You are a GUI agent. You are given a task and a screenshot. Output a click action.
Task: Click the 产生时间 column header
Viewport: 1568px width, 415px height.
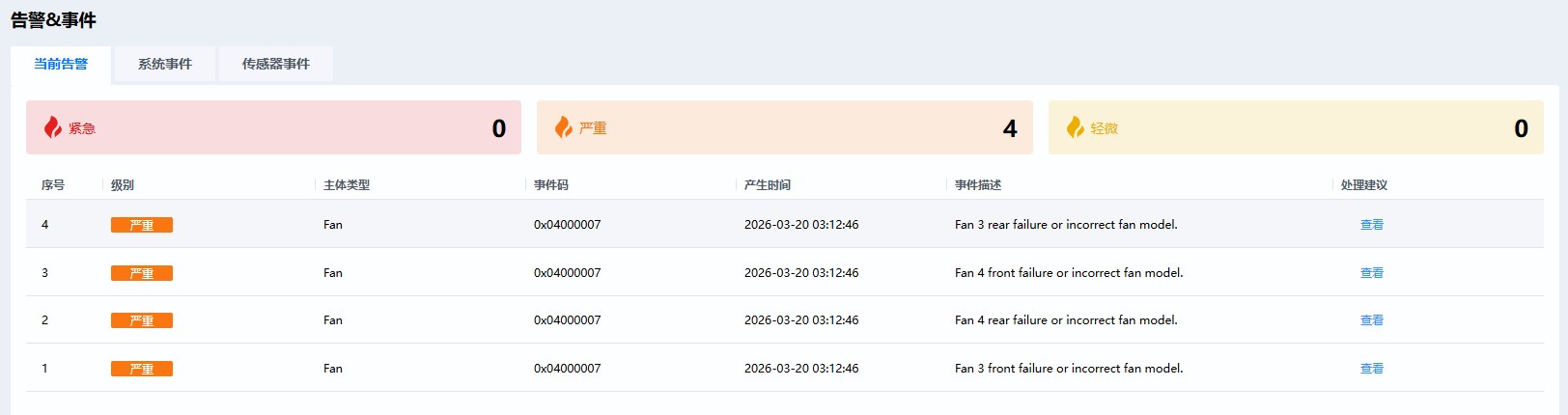(x=768, y=185)
